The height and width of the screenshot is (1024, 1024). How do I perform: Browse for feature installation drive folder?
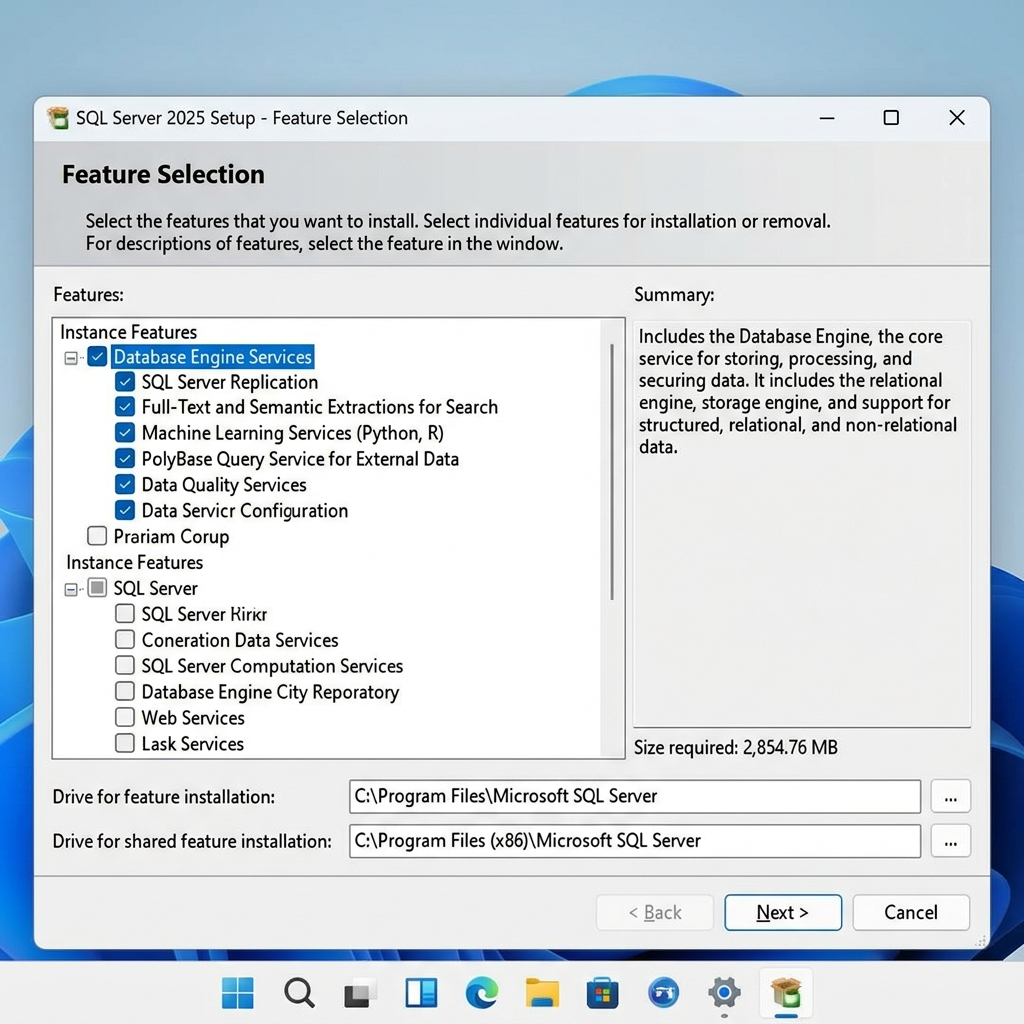point(950,796)
